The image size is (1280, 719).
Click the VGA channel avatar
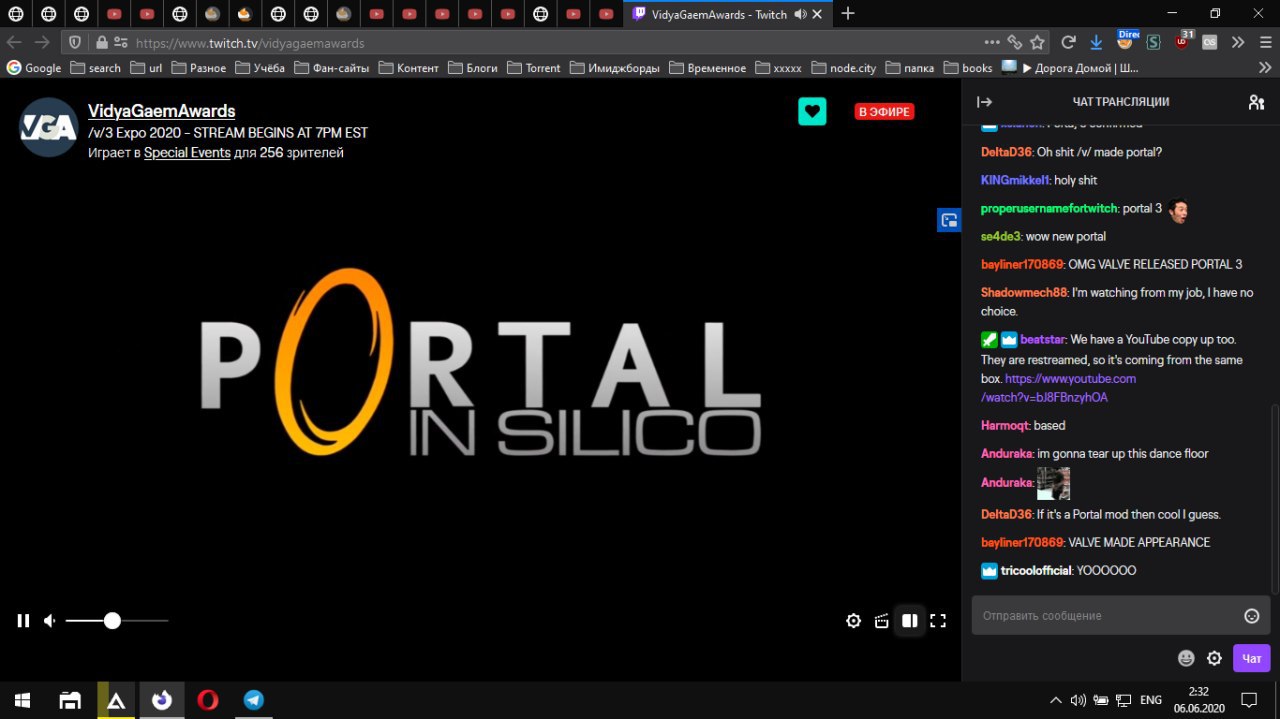click(x=49, y=127)
